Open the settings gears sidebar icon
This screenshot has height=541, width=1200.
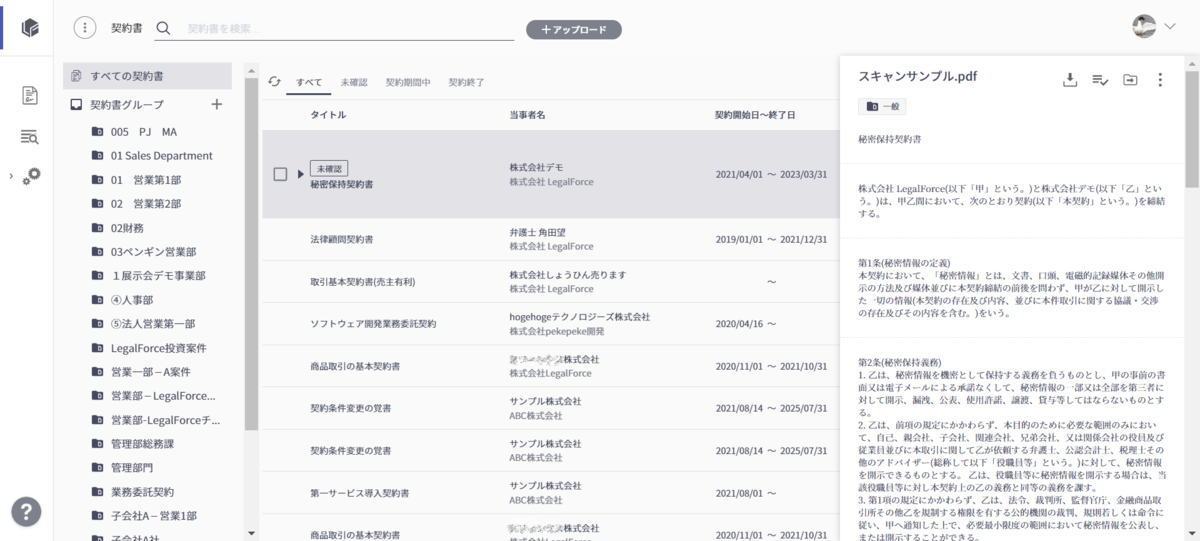click(x=32, y=176)
